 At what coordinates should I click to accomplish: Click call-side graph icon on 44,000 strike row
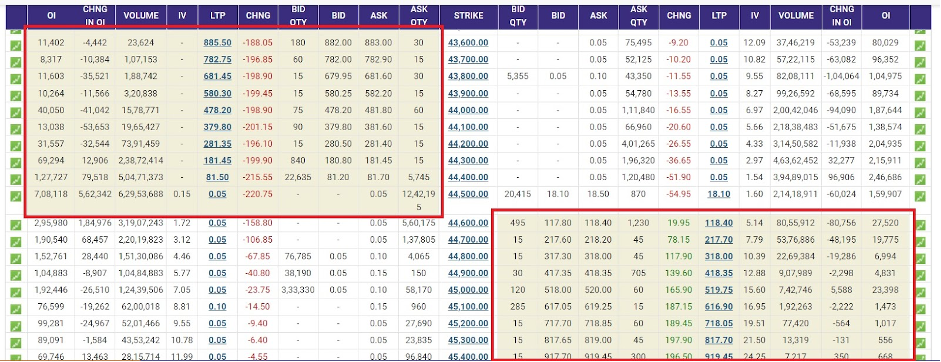pos(16,112)
